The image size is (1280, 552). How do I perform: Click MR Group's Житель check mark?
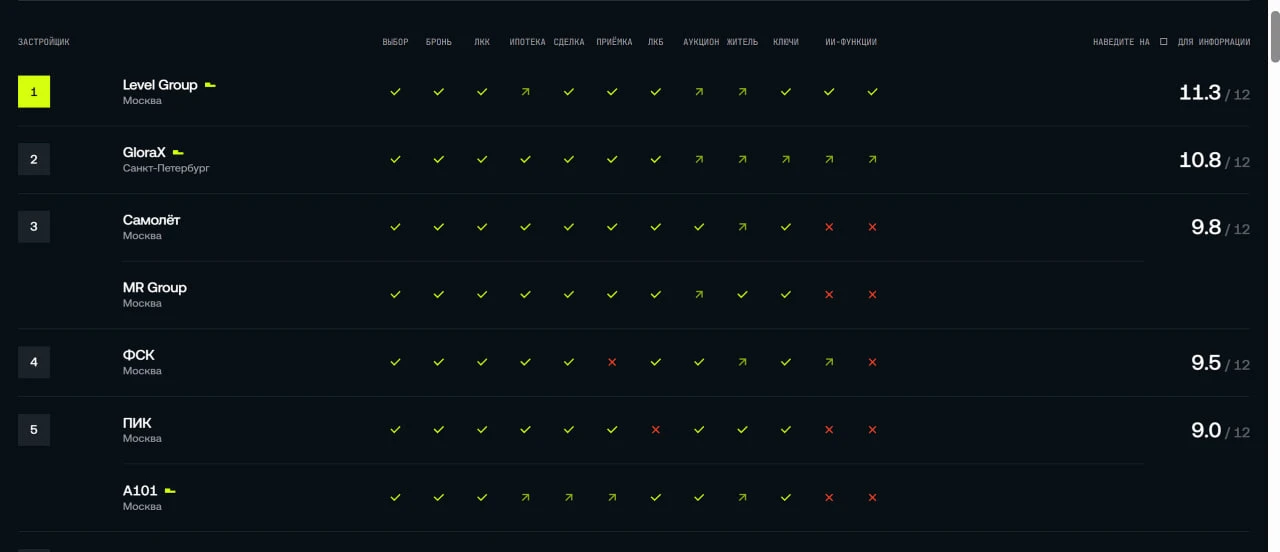[x=742, y=295]
